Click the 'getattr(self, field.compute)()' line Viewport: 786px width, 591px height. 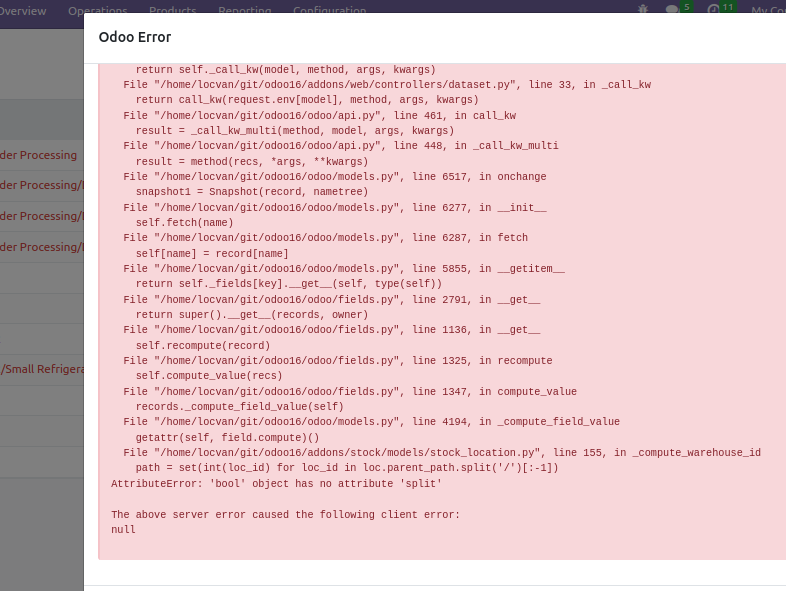[x=227, y=438]
